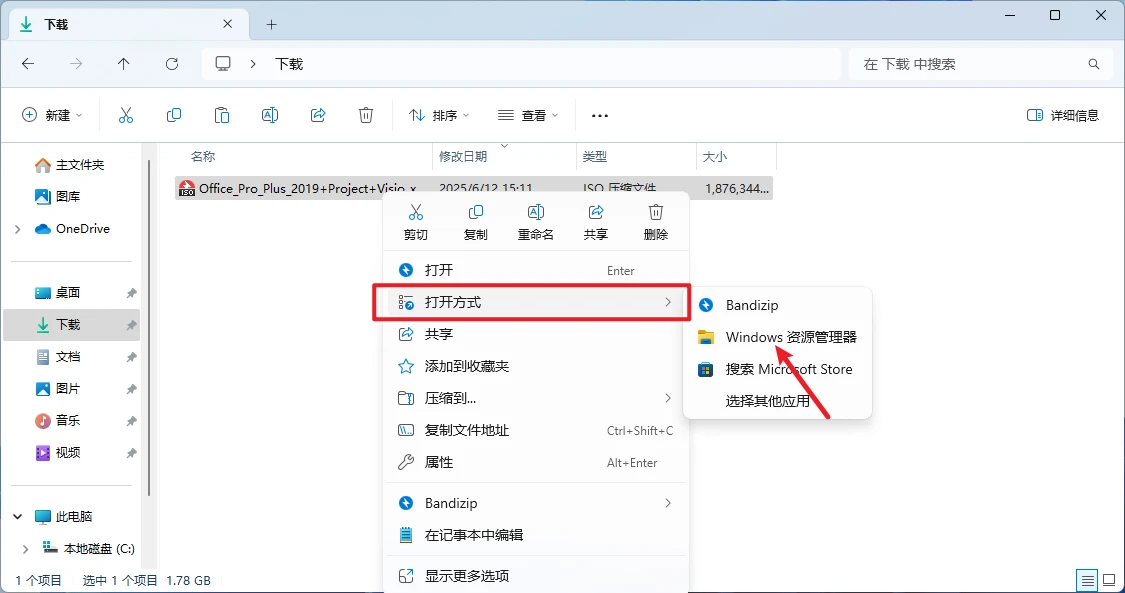Open 新建 dropdown menu
This screenshot has height=593, width=1125.
[x=52, y=115]
